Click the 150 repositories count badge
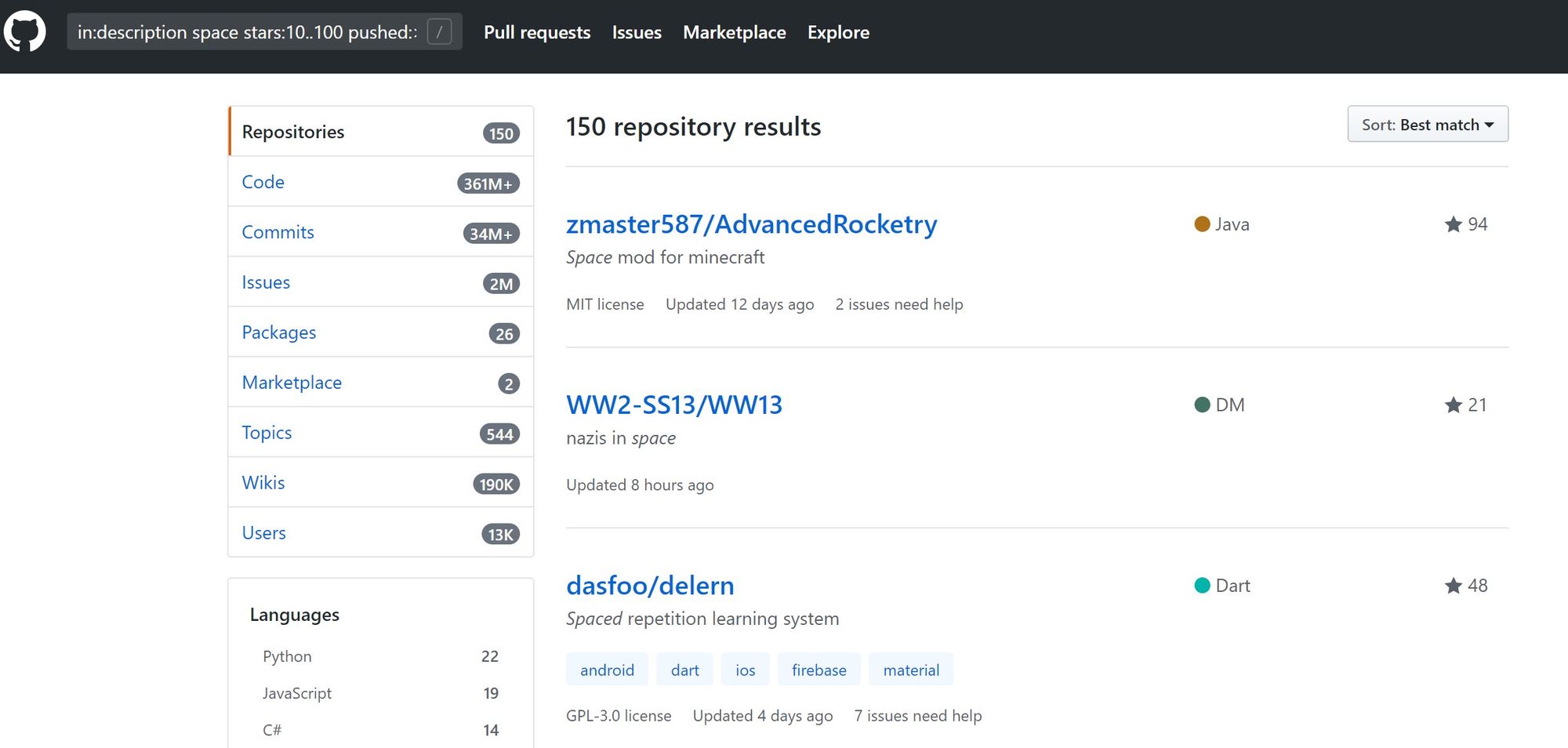The width and height of the screenshot is (1568, 748). click(501, 133)
